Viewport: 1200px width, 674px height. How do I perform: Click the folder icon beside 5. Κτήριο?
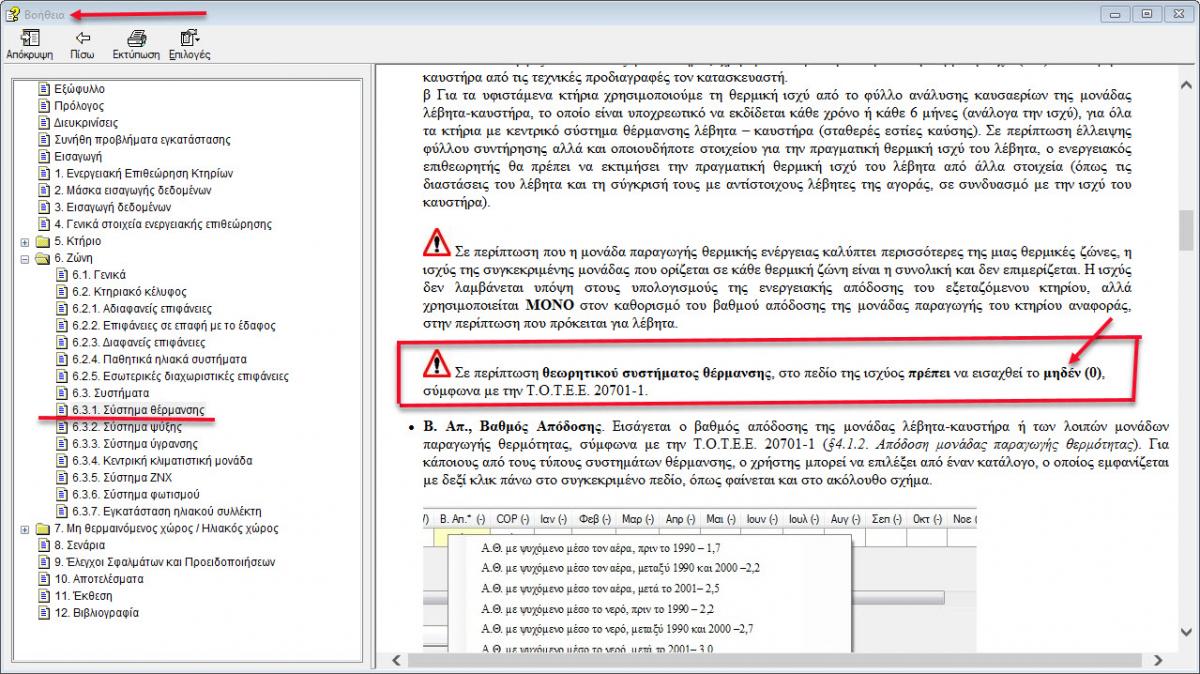(x=43, y=241)
